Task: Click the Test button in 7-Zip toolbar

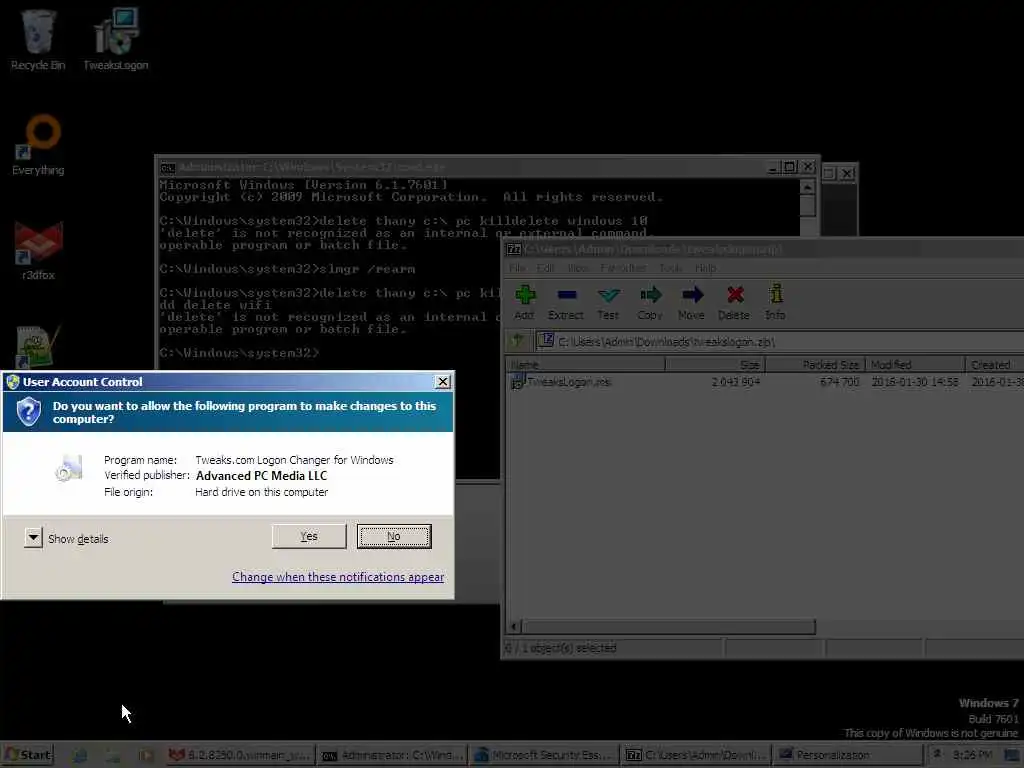Action: (608, 302)
